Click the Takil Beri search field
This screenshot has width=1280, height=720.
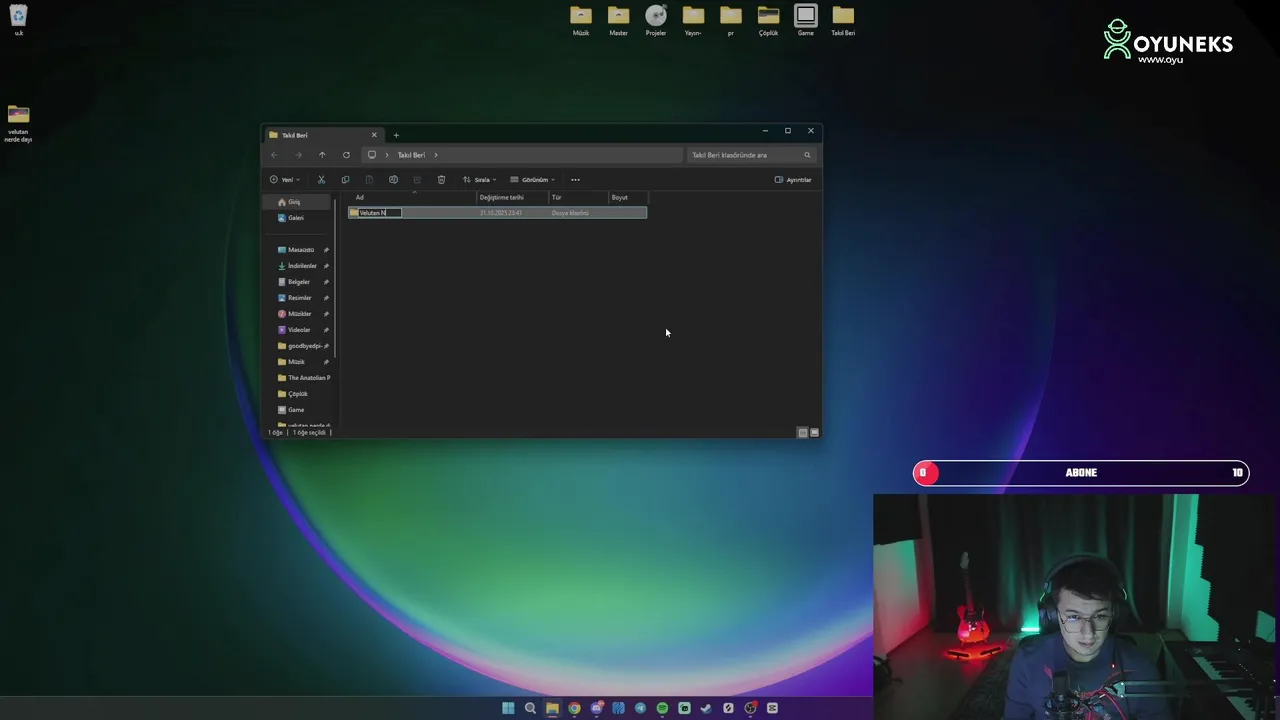point(750,155)
